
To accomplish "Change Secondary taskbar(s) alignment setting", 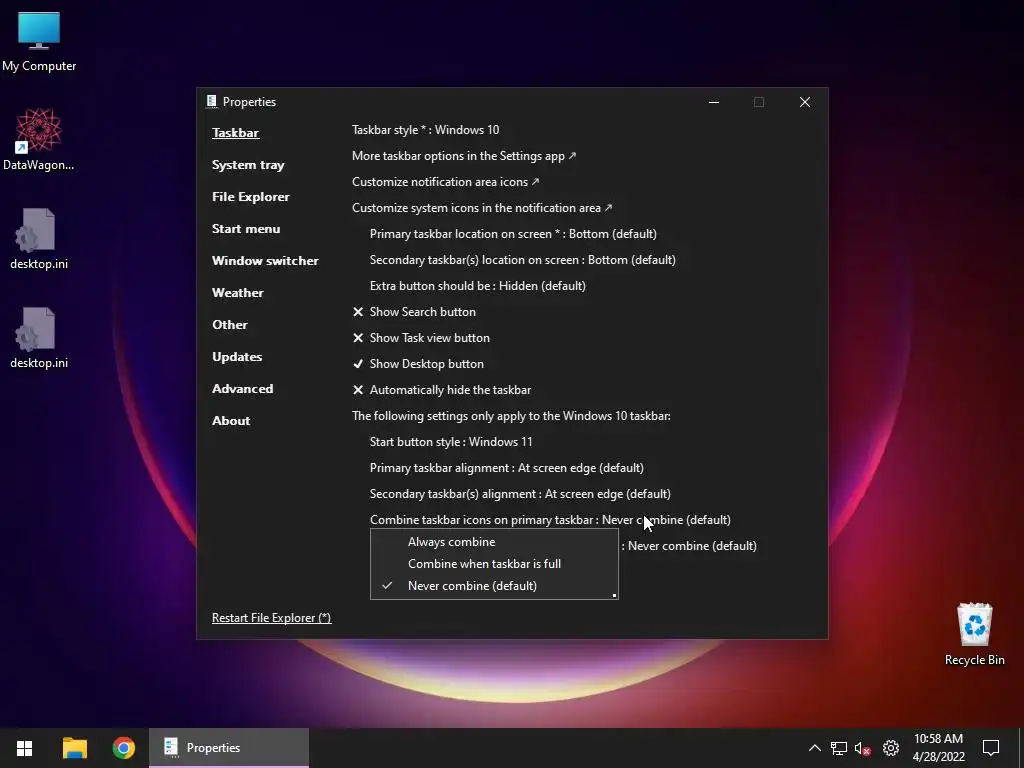I will click(x=520, y=494).
